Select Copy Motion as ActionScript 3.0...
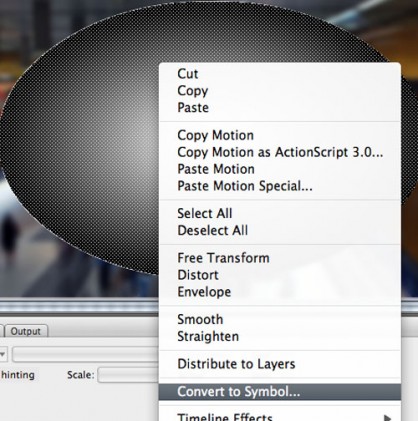This screenshot has height=421, width=418. point(280,152)
